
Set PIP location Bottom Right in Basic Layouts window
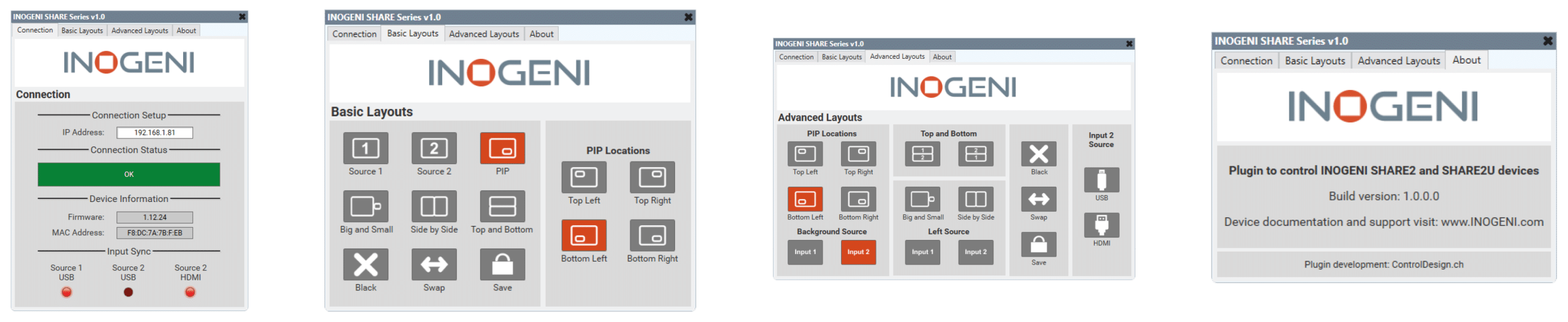[x=652, y=236]
